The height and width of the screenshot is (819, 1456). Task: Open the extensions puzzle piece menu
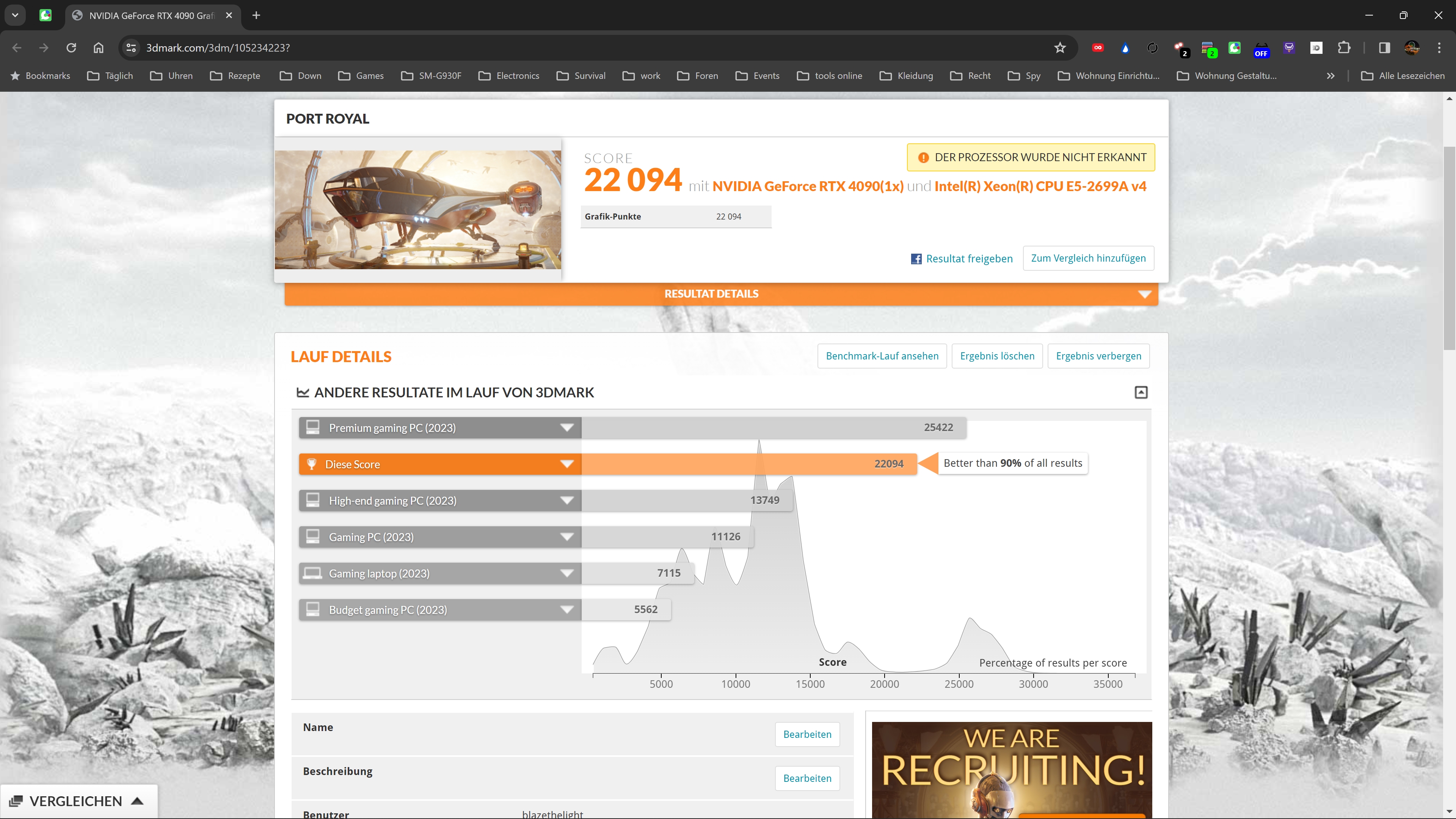(x=1344, y=48)
